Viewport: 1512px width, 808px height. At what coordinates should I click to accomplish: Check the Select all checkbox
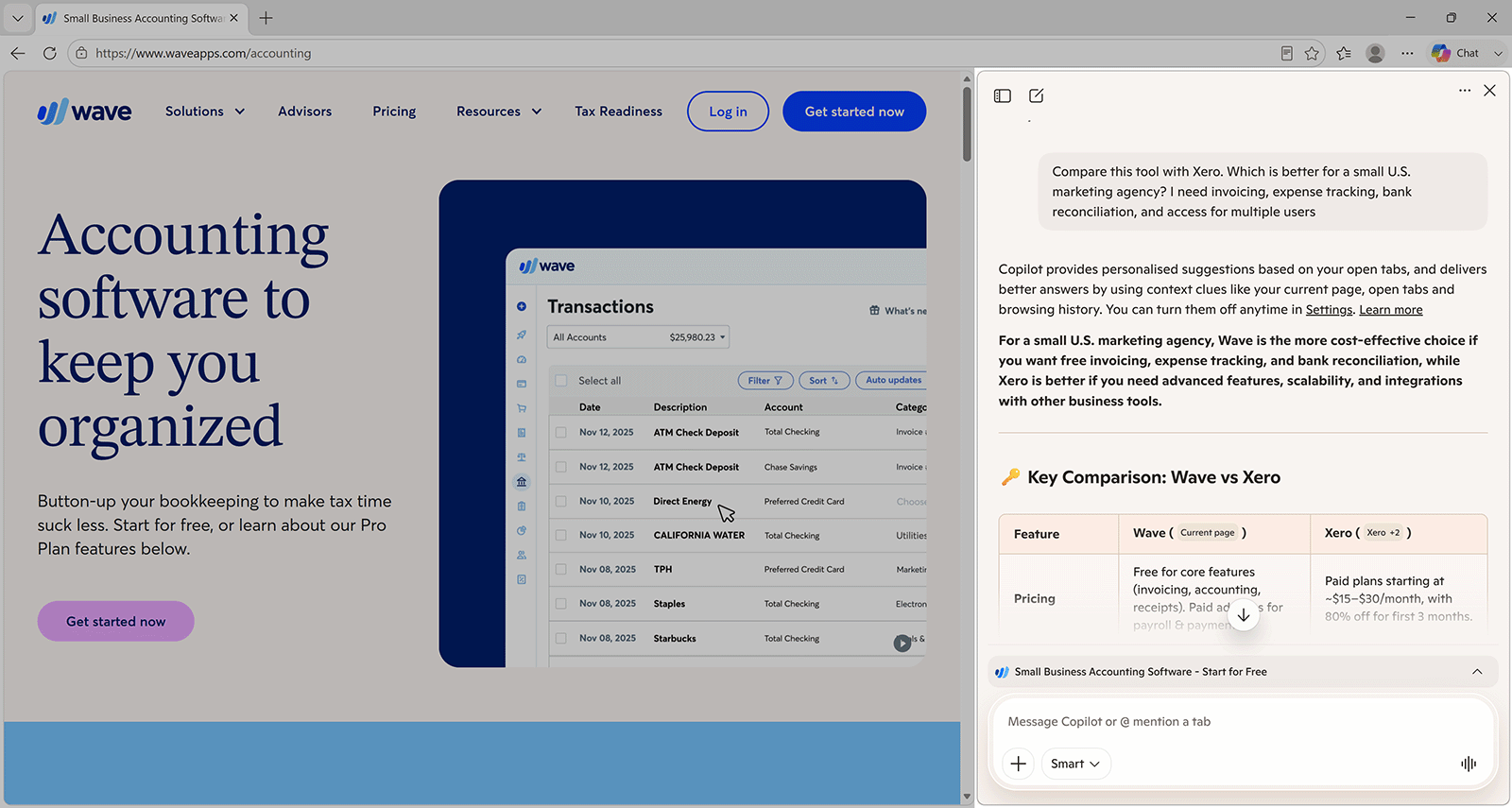tap(560, 381)
